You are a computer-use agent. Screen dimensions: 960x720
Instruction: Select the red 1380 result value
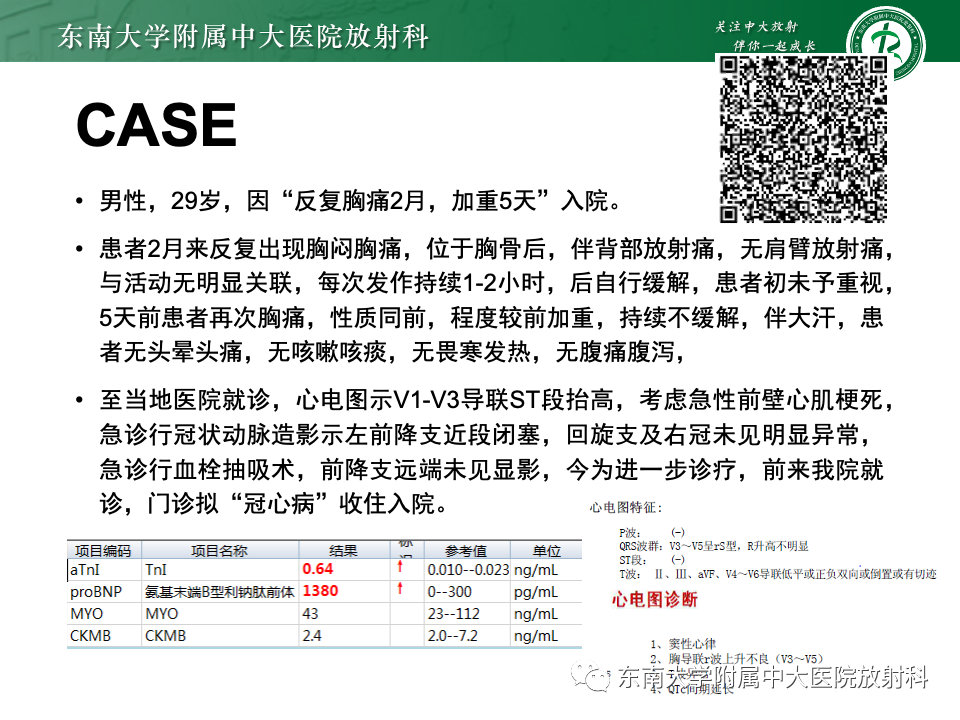coord(320,591)
